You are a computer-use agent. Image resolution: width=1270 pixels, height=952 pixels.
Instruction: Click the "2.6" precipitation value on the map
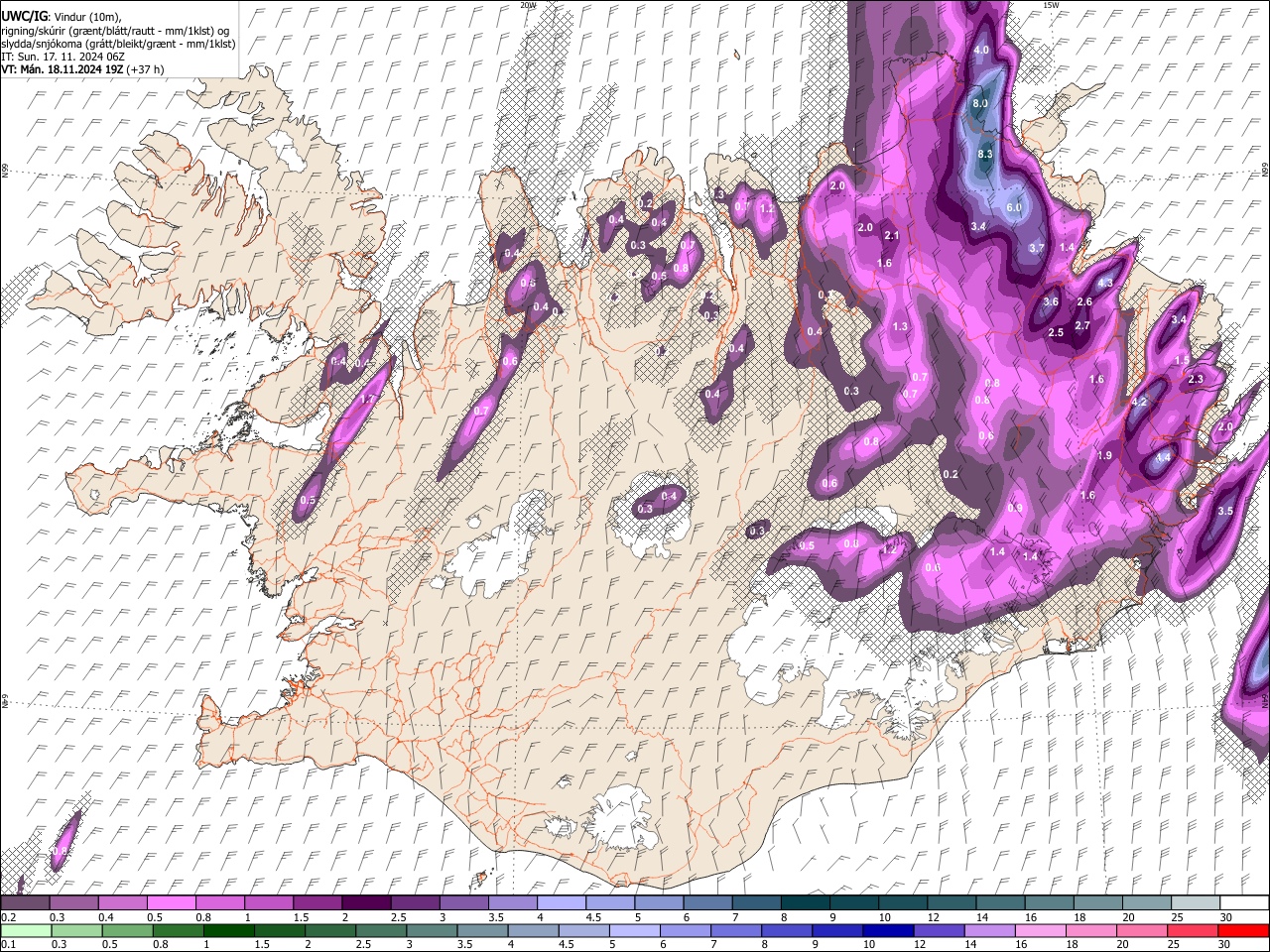[1084, 301]
